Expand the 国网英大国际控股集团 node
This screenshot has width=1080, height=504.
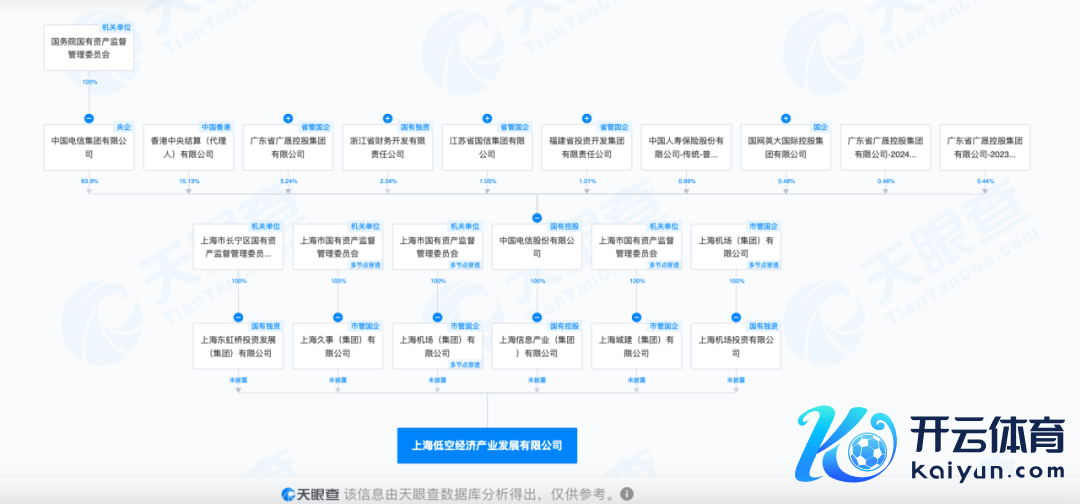[786, 118]
